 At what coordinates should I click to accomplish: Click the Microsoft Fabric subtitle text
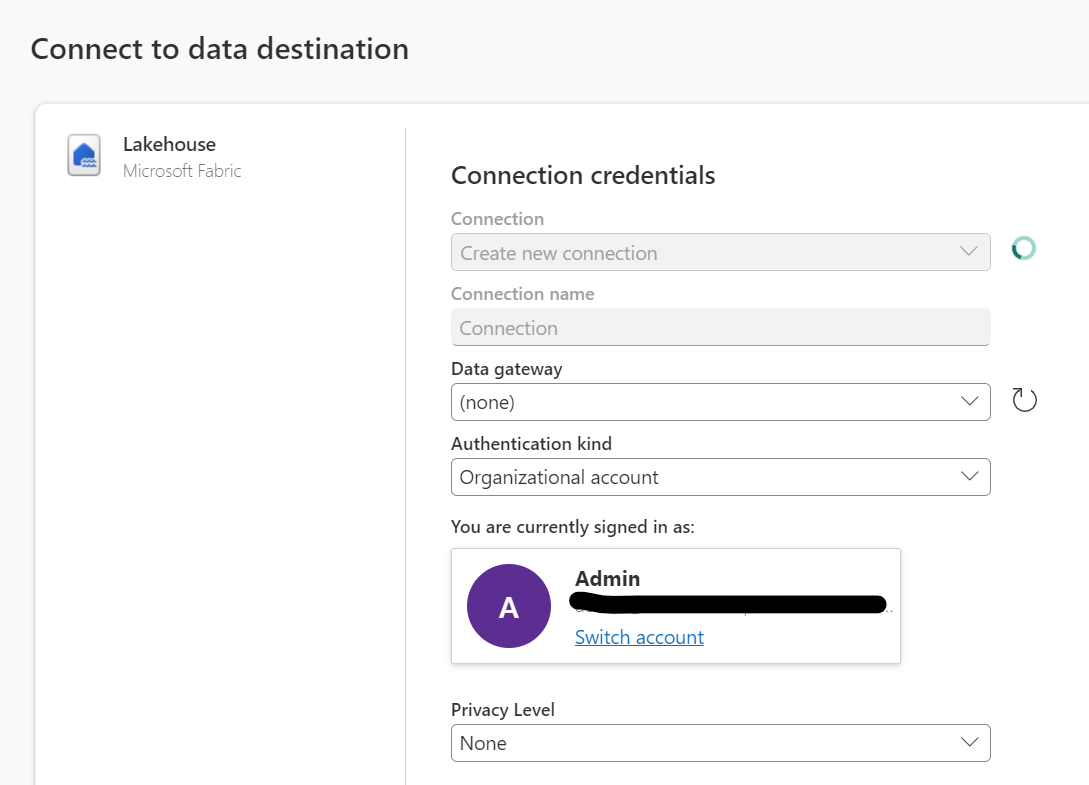pos(182,171)
